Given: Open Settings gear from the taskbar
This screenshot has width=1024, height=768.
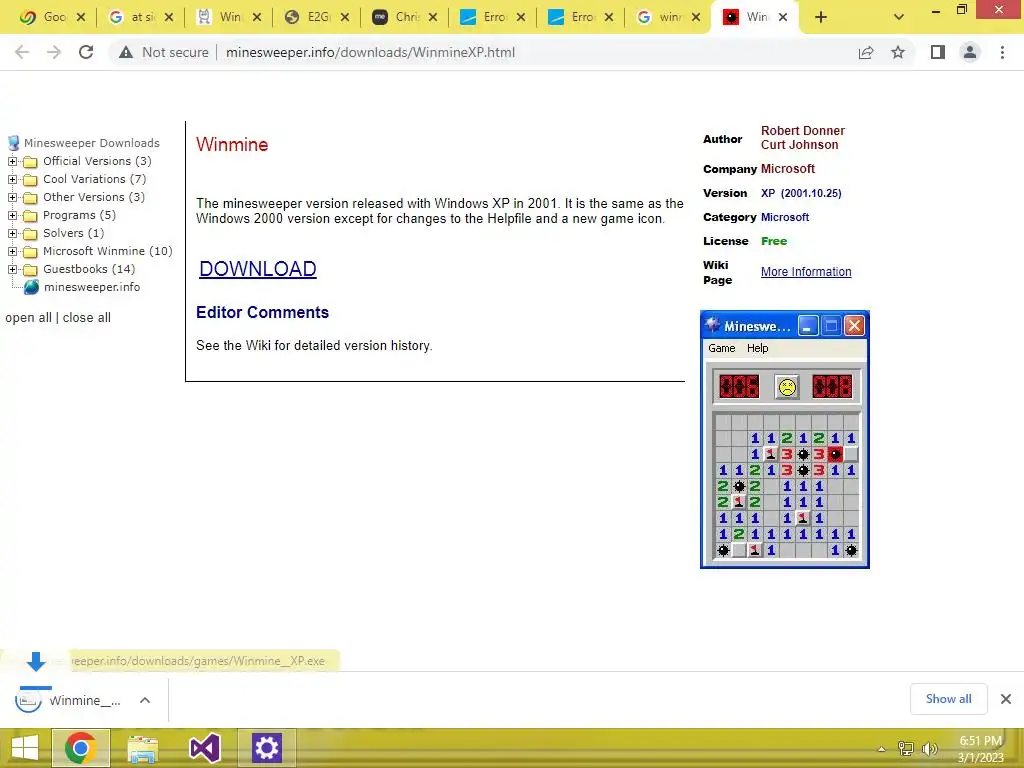Looking at the screenshot, I should pyautogui.click(x=266, y=748).
